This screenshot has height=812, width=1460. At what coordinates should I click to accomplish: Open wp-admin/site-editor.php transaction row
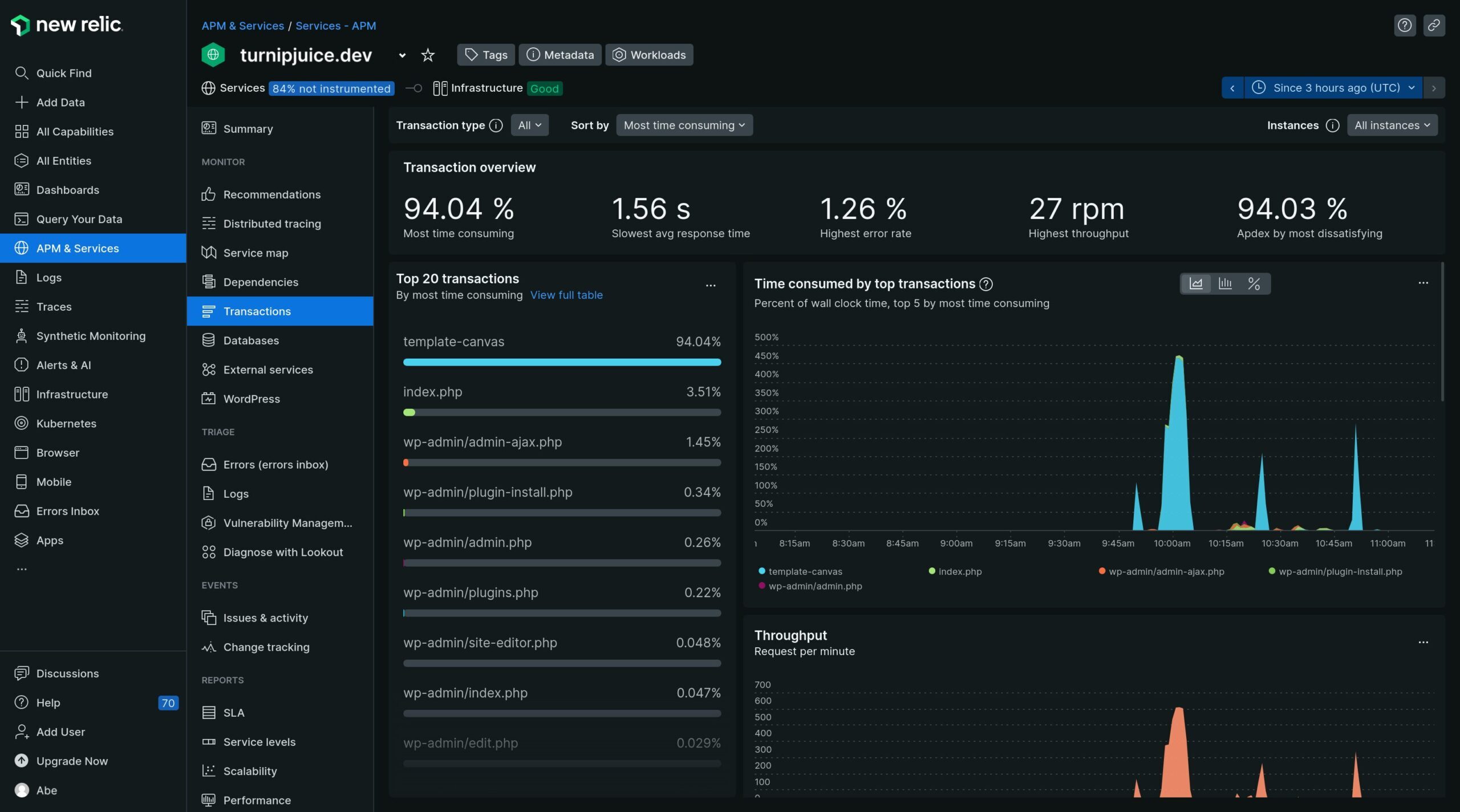(x=562, y=652)
